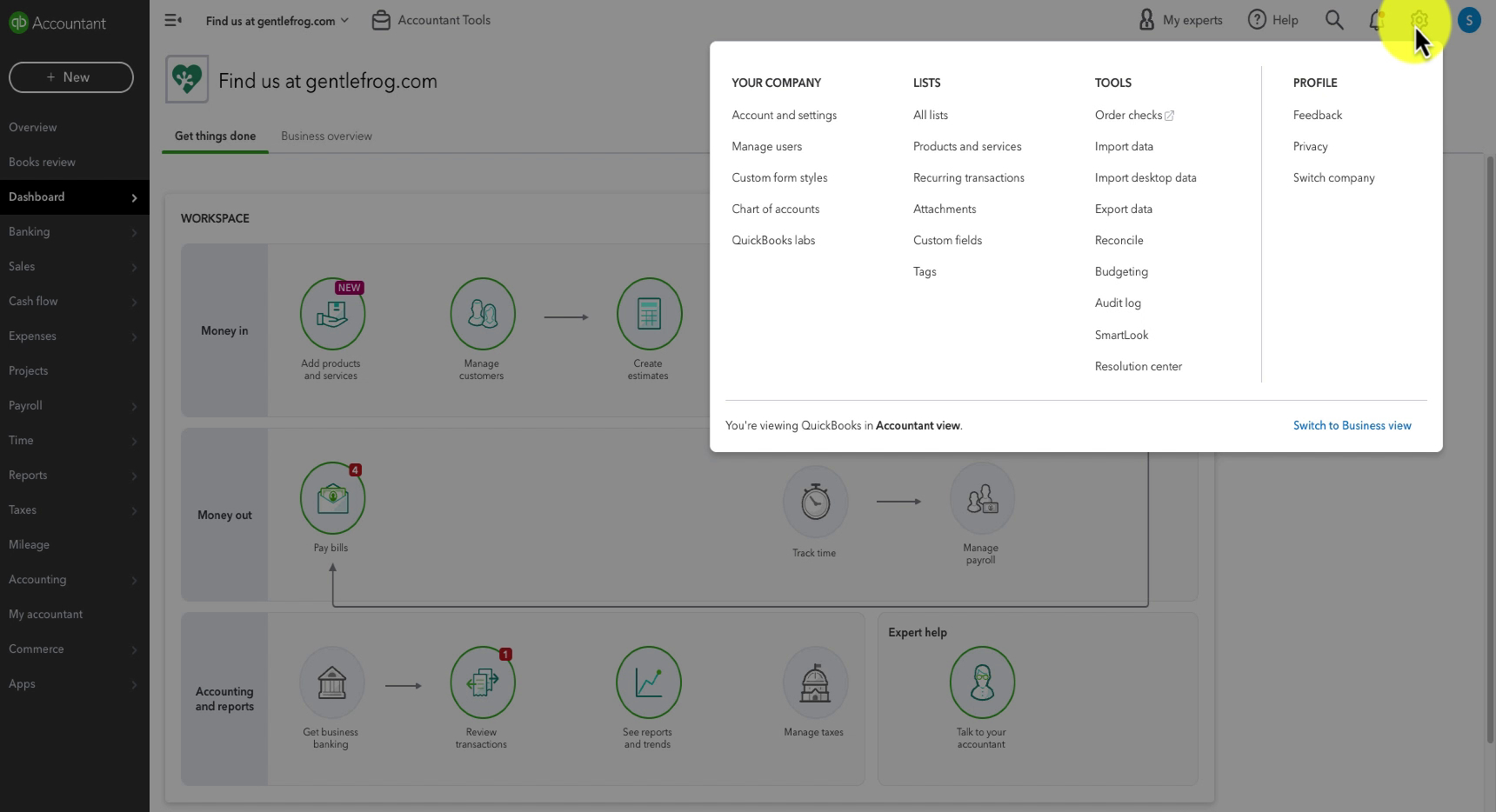
Task: Open the Get business banking icon
Action: (x=331, y=682)
